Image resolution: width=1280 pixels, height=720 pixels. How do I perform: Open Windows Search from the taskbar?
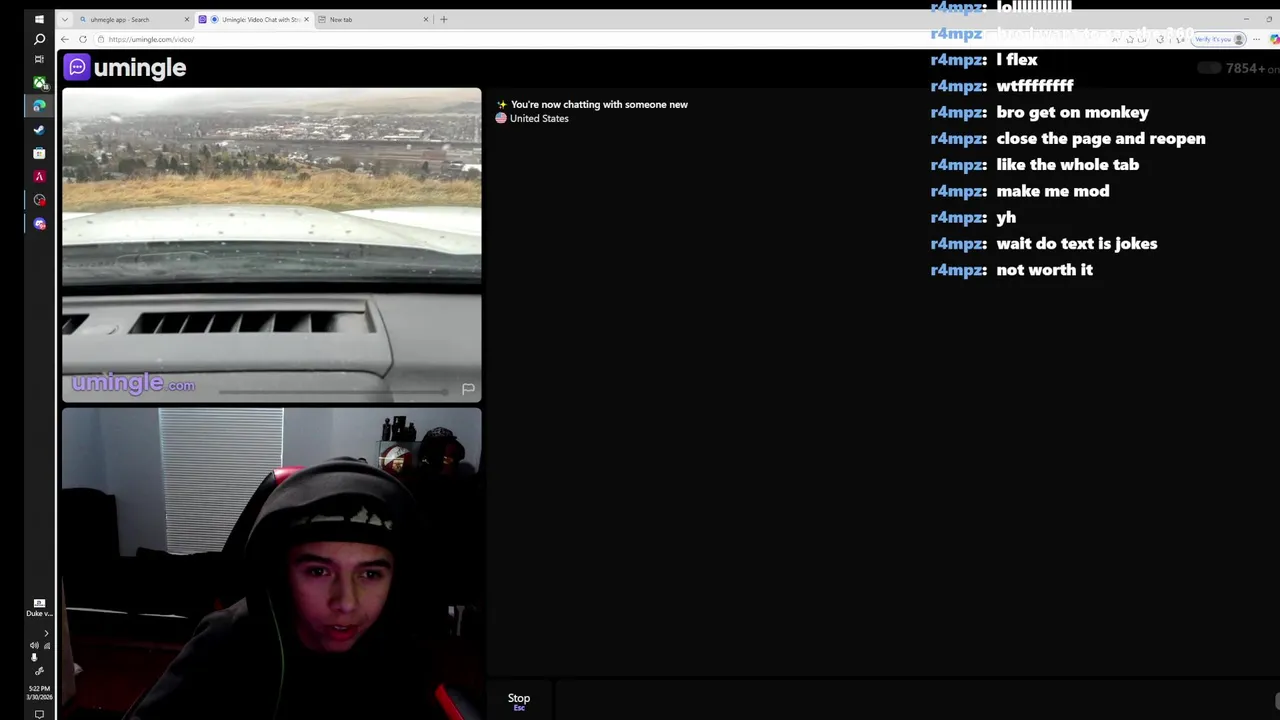(39, 39)
